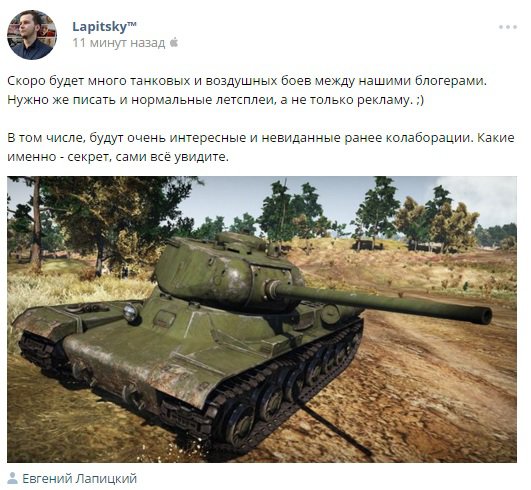The height and width of the screenshot is (490, 531).
Task: Click the line 'именно - секрет, сами всё увидите'
Action: click(118, 157)
